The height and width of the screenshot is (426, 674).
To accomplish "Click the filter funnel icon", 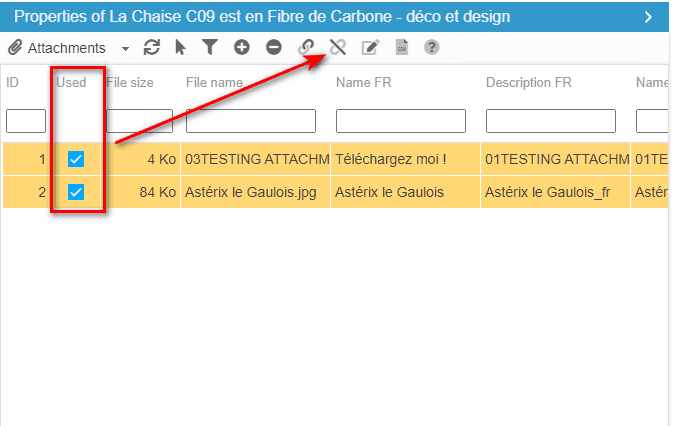I will tap(210, 47).
